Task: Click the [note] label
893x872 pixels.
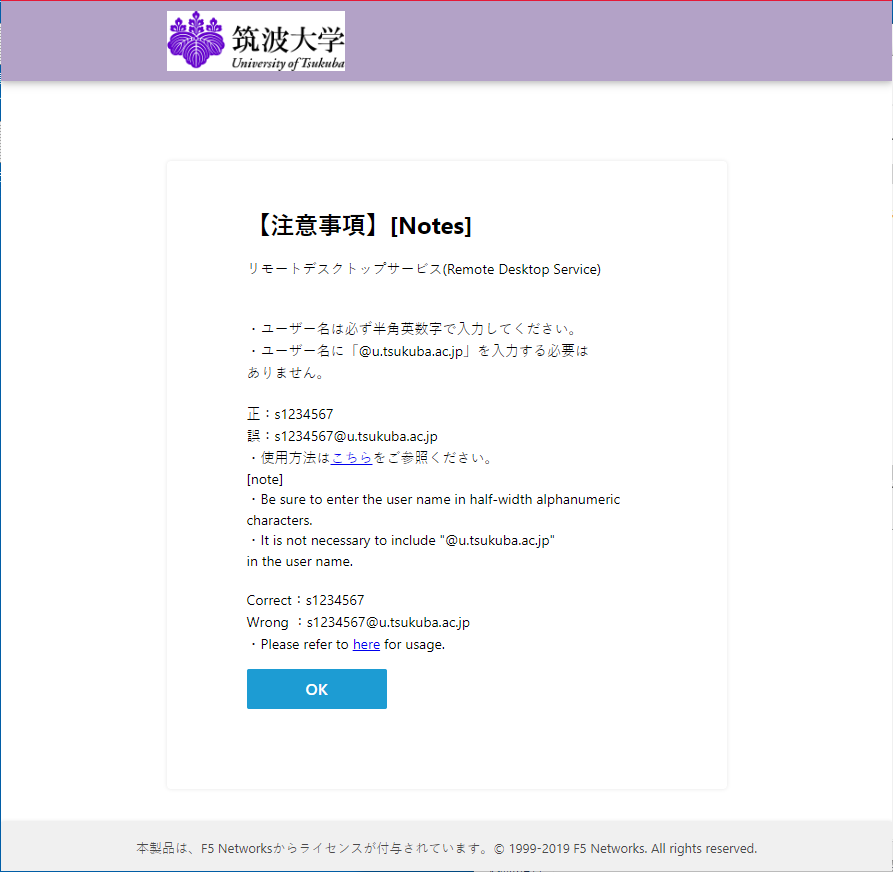Action: (265, 480)
